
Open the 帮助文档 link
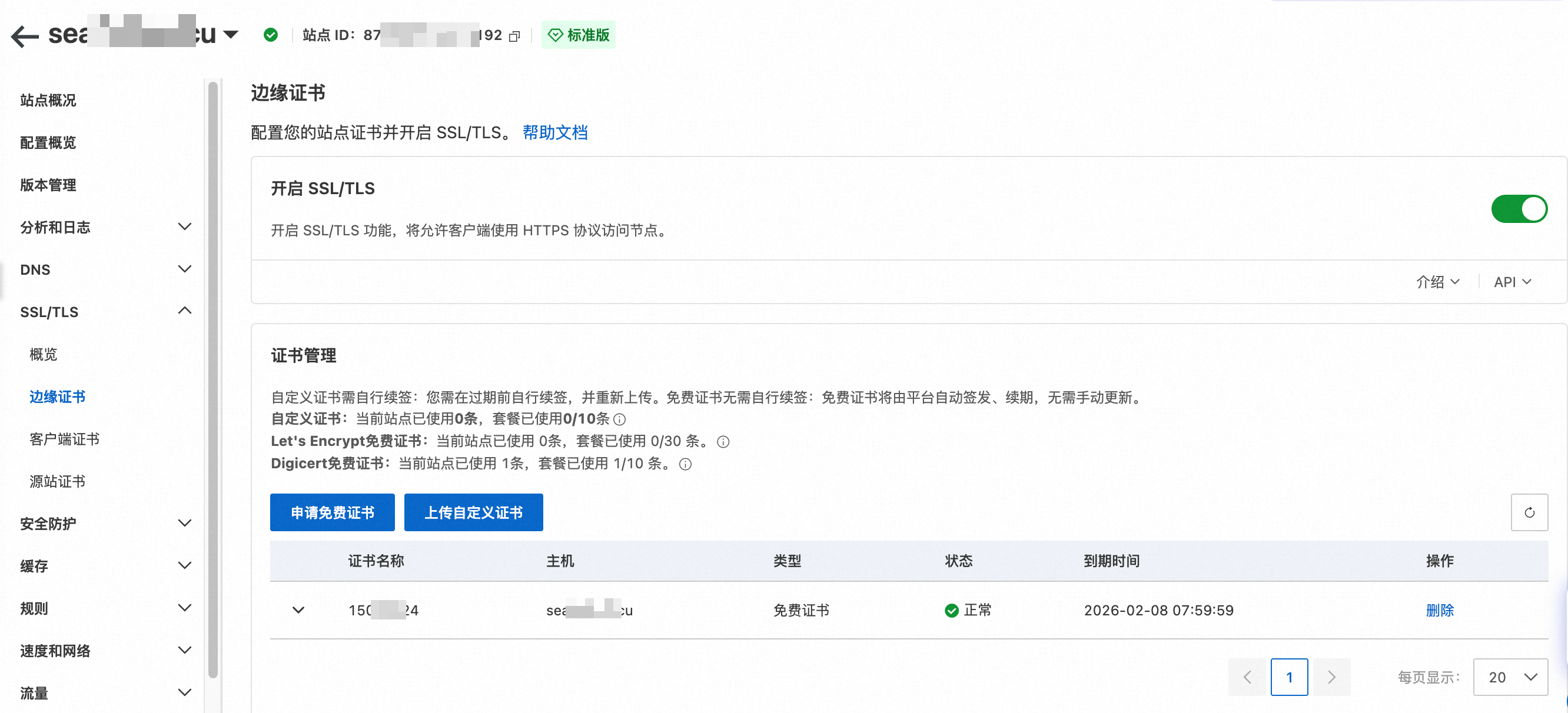554,132
